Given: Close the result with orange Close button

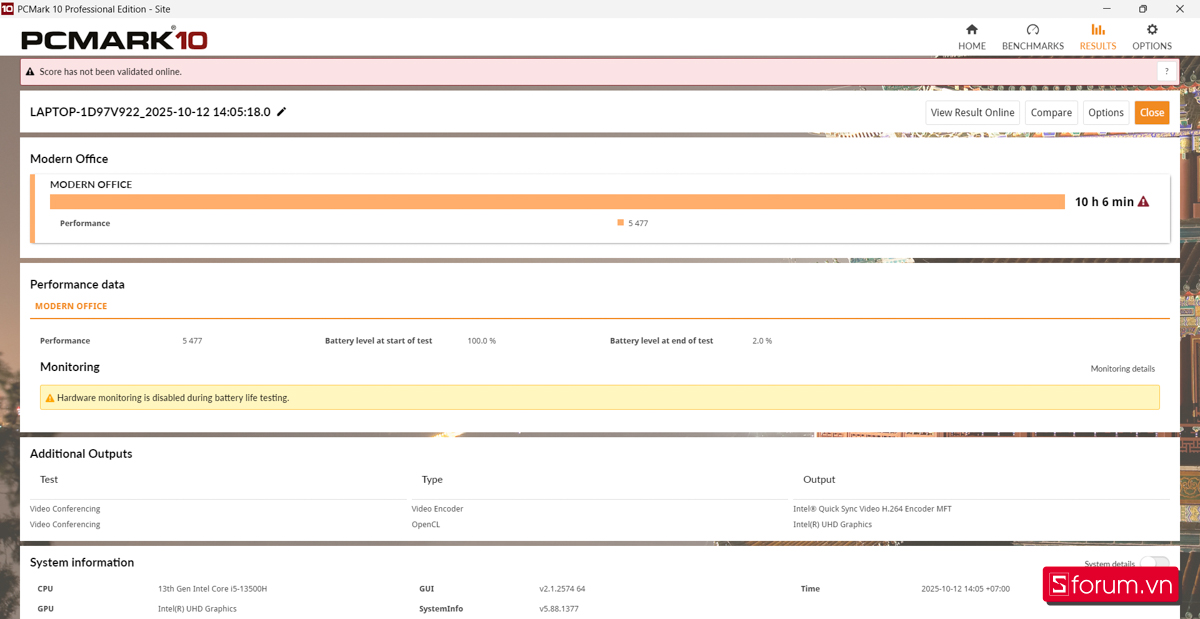Looking at the screenshot, I should 1152,113.
